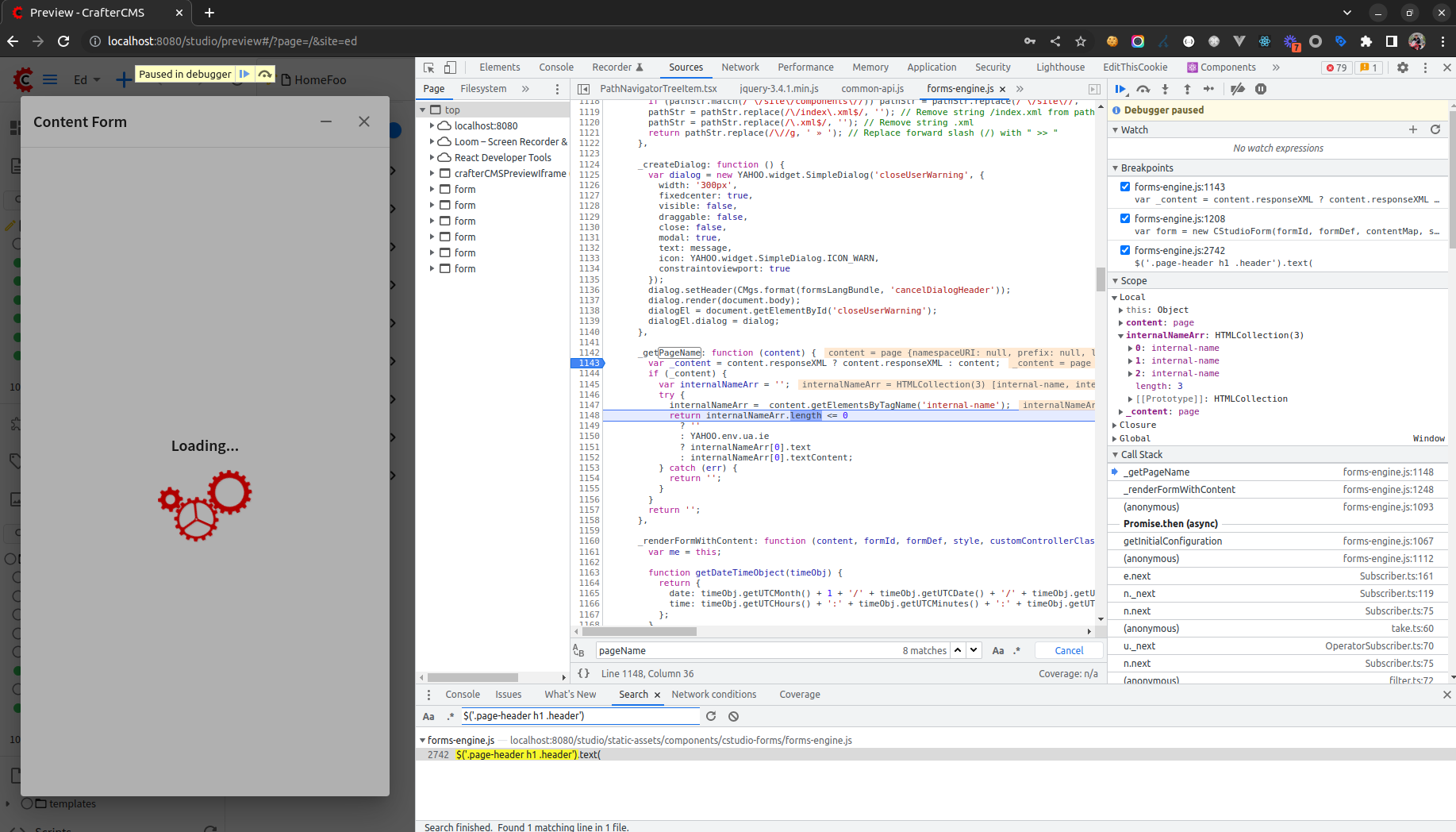Screen dimensions: 1456x832
Task: Expand the first internal-name item in internalNameArr
Action: pos(1130,348)
